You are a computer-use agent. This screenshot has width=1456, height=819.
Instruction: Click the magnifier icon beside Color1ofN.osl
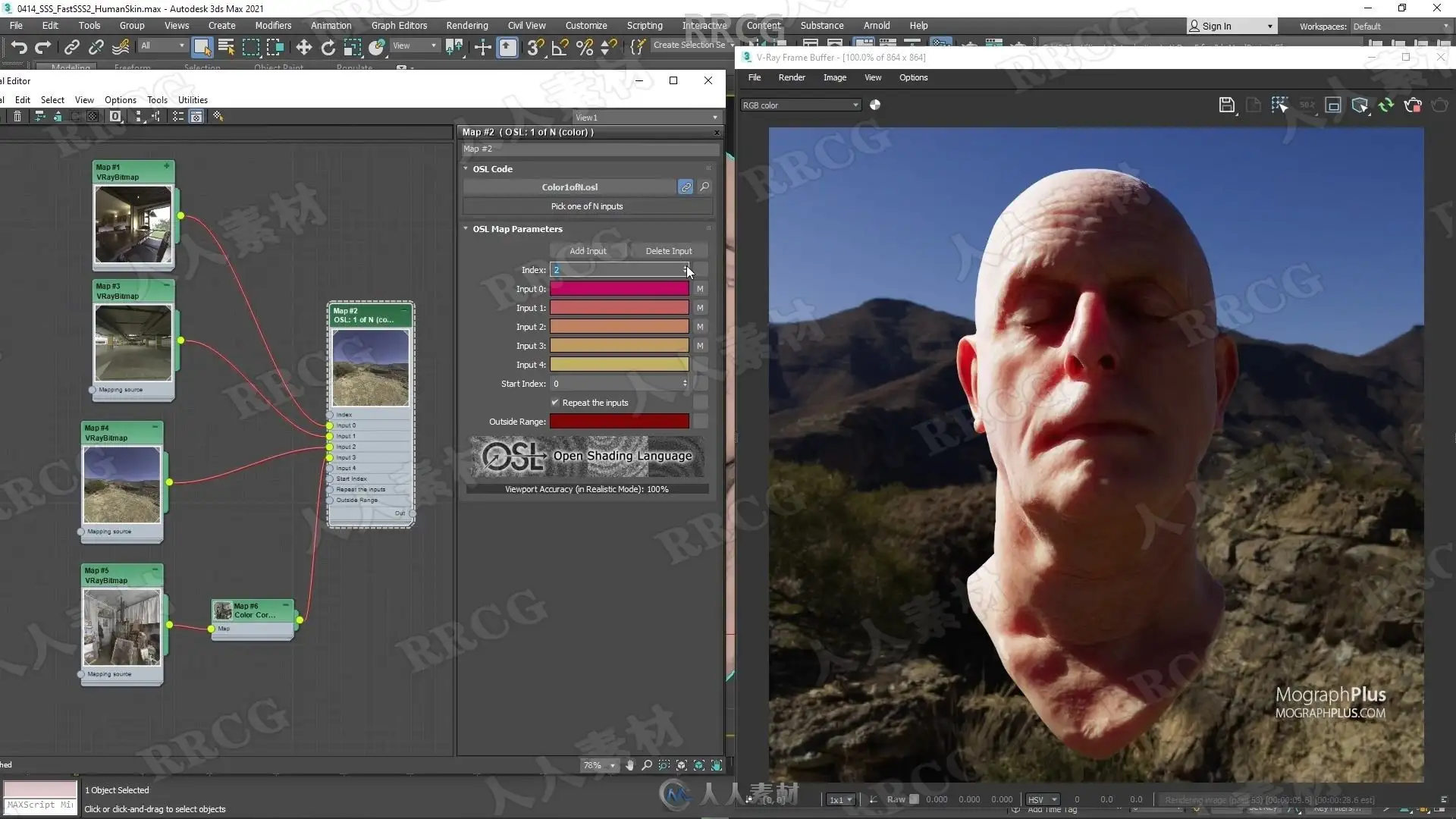click(x=704, y=187)
